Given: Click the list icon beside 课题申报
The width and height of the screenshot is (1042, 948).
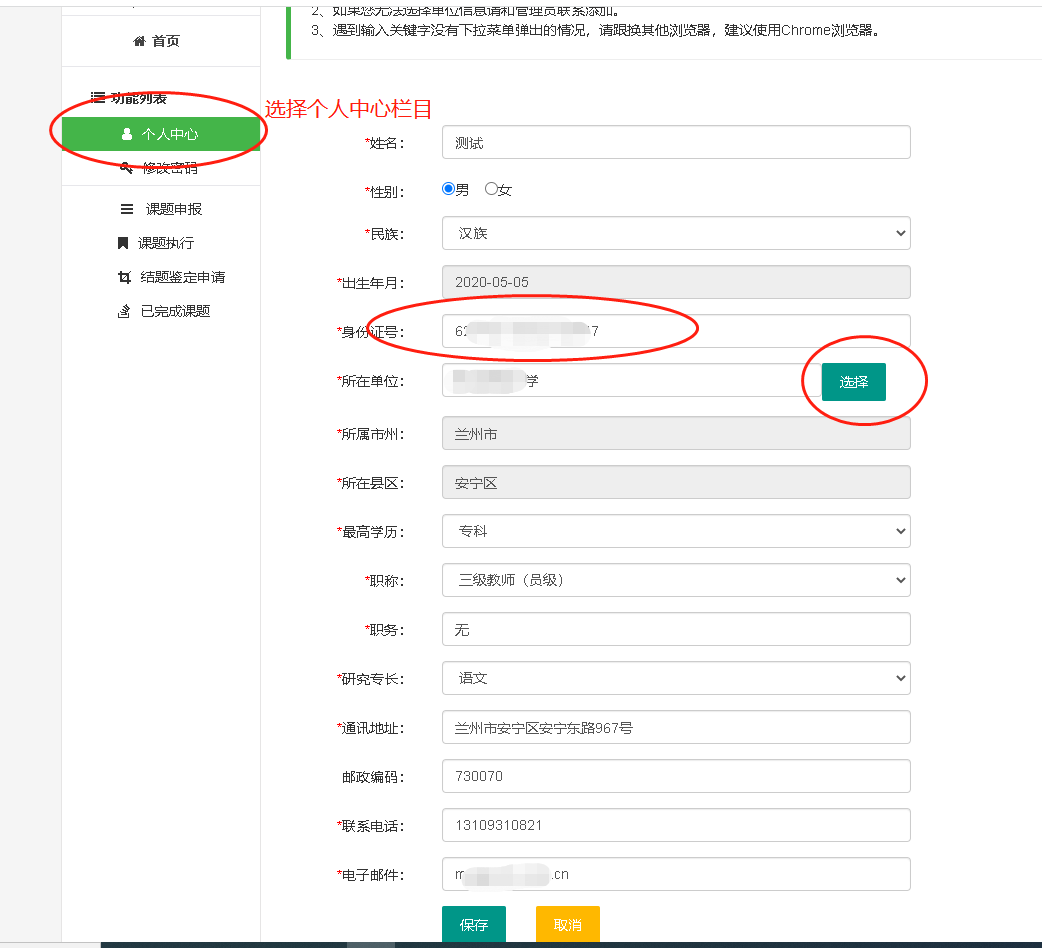Looking at the screenshot, I should (x=127, y=209).
